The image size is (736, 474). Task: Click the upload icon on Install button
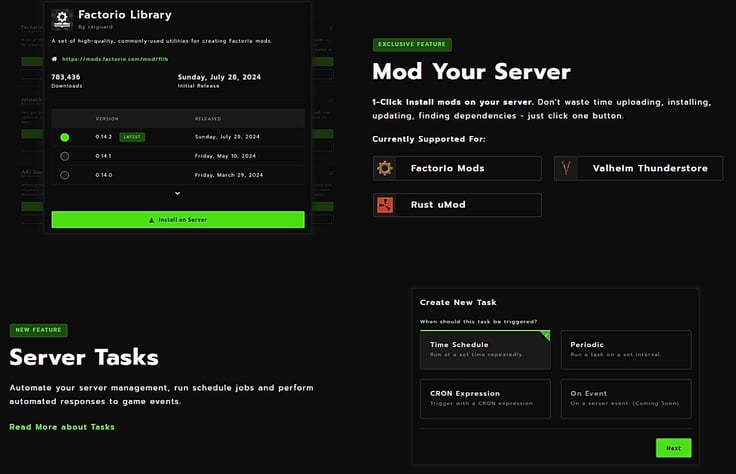tap(151, 220)
